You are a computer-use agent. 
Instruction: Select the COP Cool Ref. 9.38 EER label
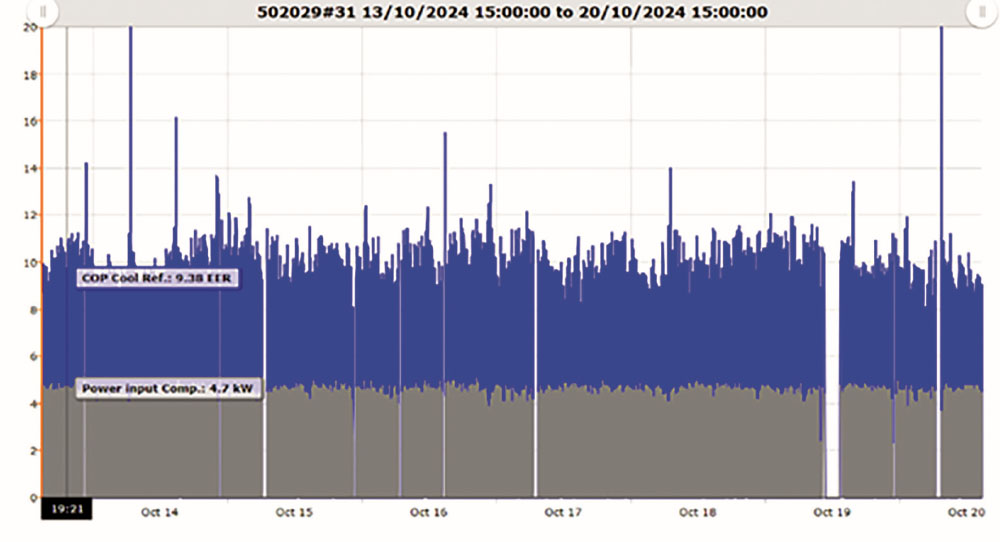(x=158, y=279)
